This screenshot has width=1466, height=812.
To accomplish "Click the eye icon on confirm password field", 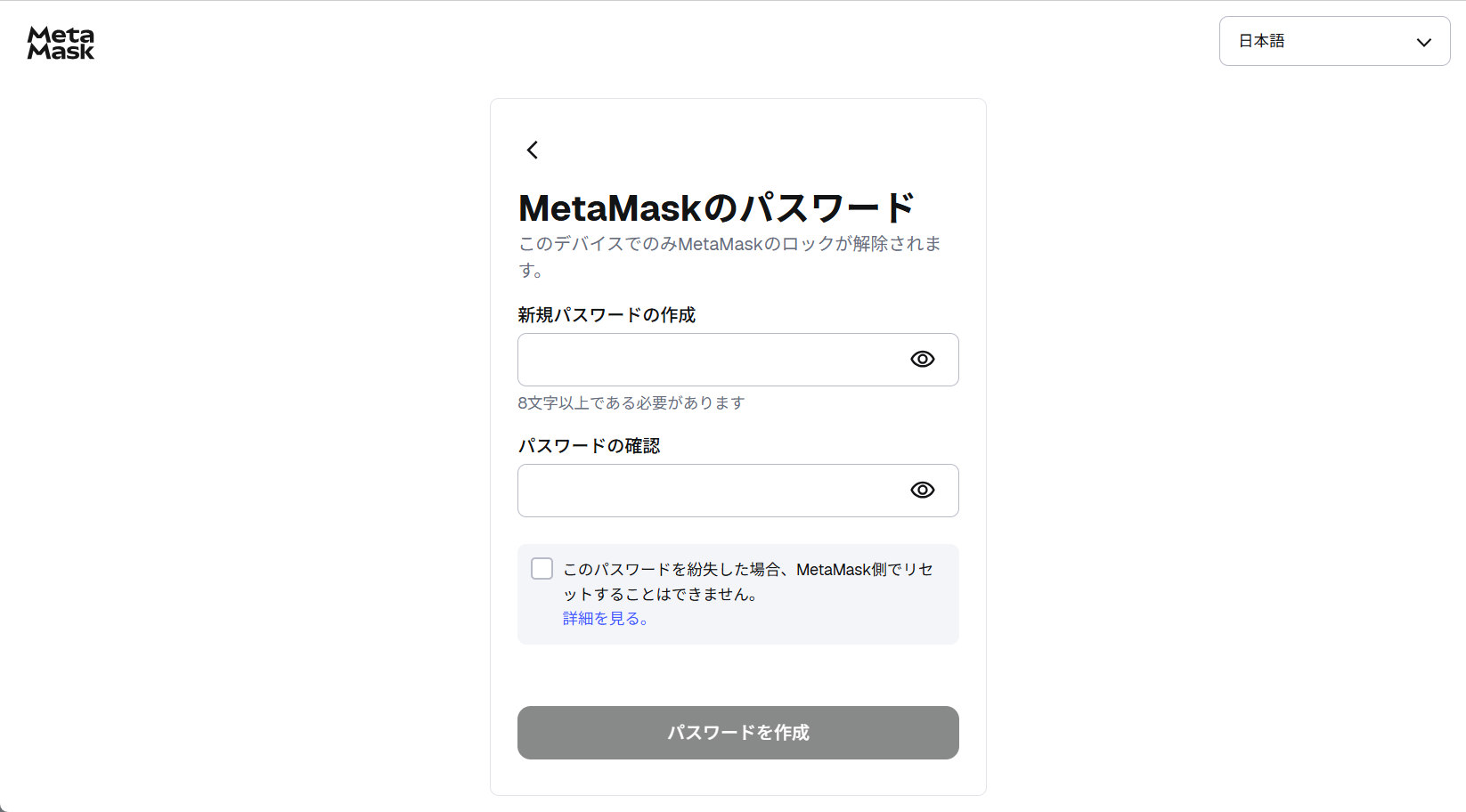I will tap(922, 490).
